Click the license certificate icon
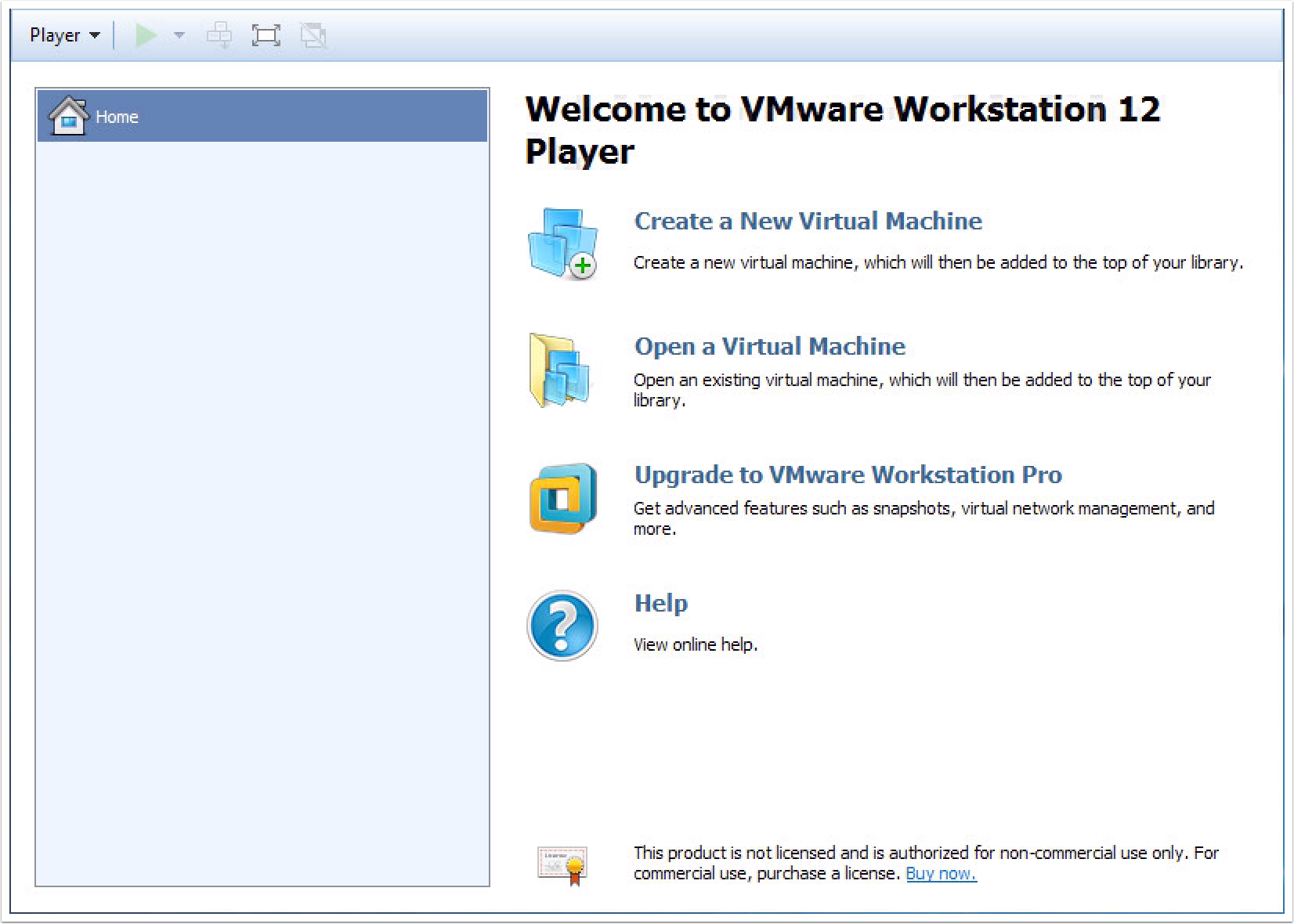The width and height of the screenshot is (1294, 924). click(562, 864)
